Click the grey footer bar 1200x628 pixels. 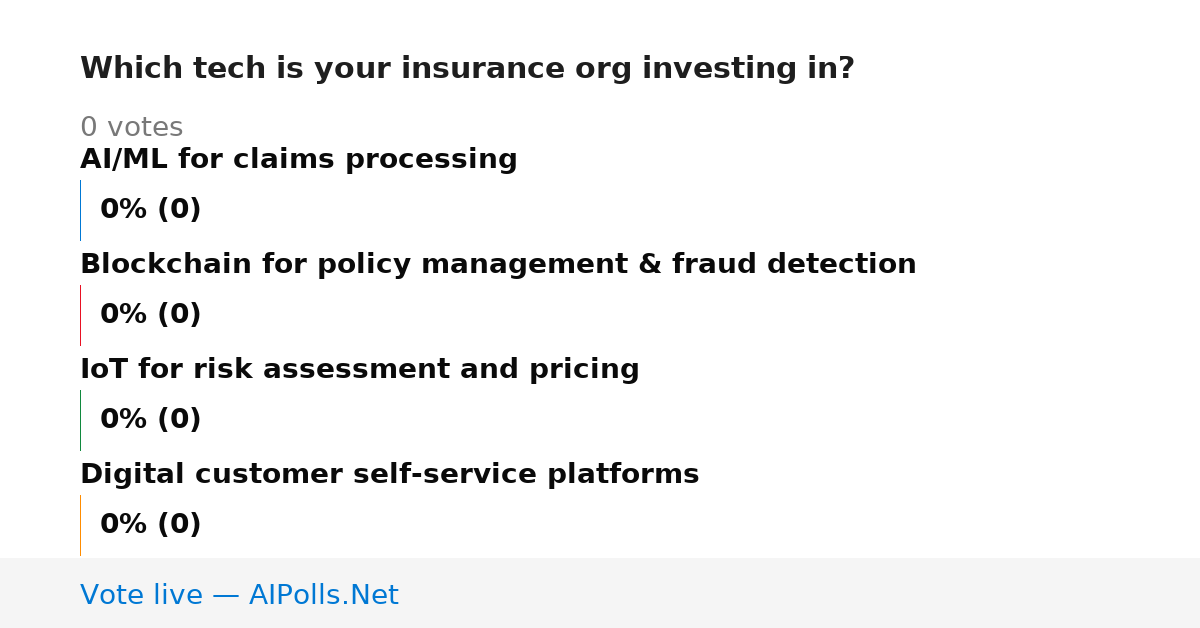click(600, 593)
